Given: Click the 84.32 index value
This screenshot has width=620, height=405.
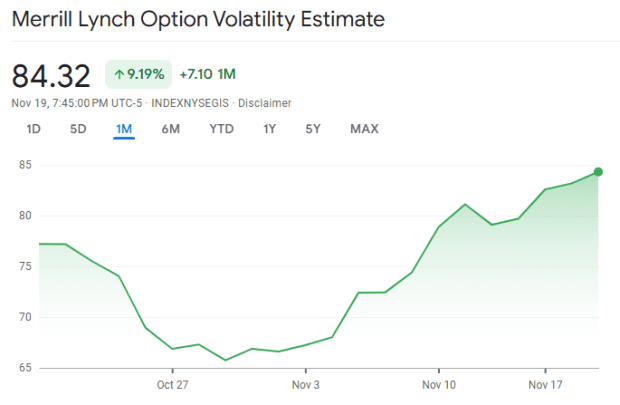Looking at the screenshot, I should [x=51, y=75].
